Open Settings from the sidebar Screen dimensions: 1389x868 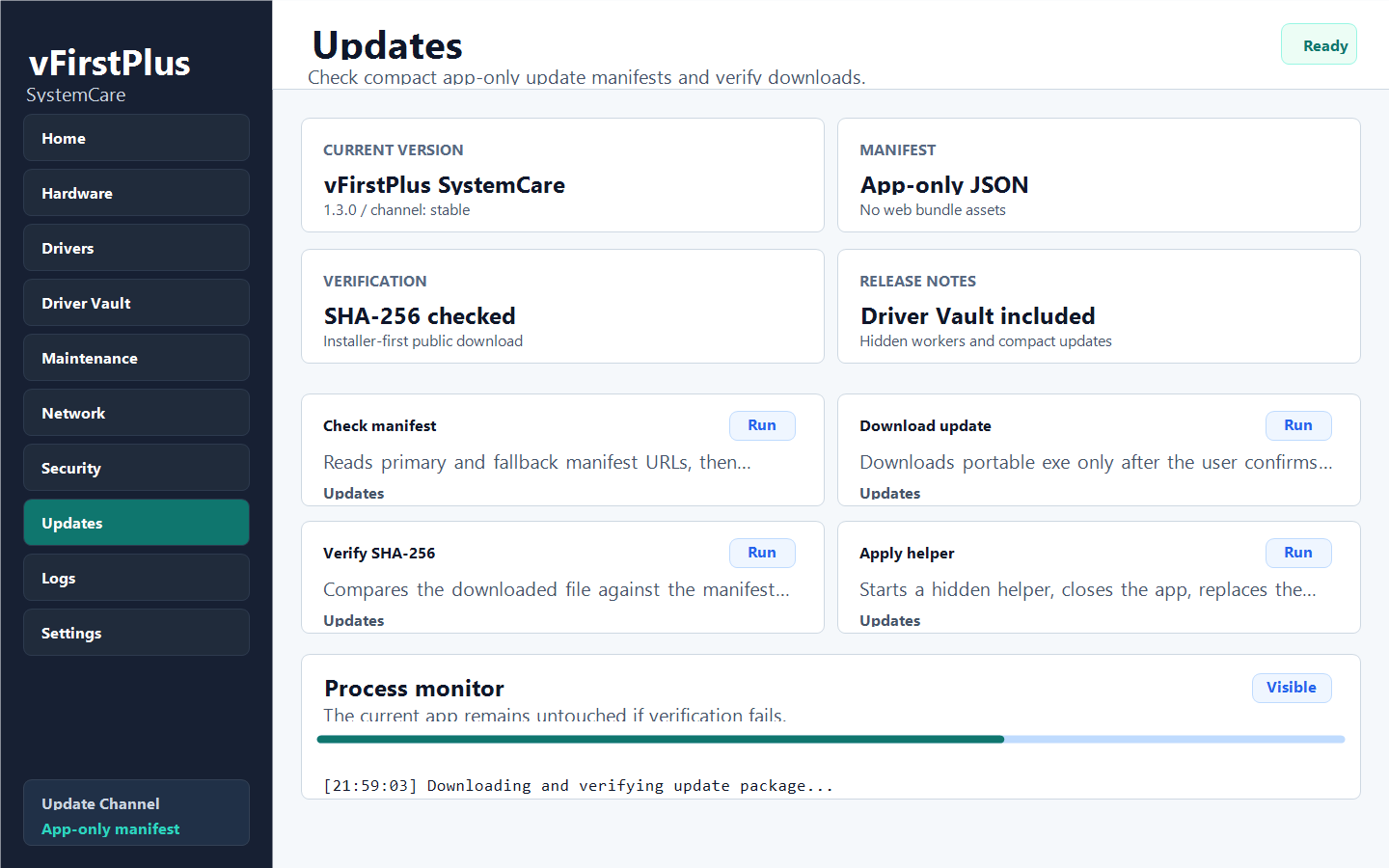(136, 633)
